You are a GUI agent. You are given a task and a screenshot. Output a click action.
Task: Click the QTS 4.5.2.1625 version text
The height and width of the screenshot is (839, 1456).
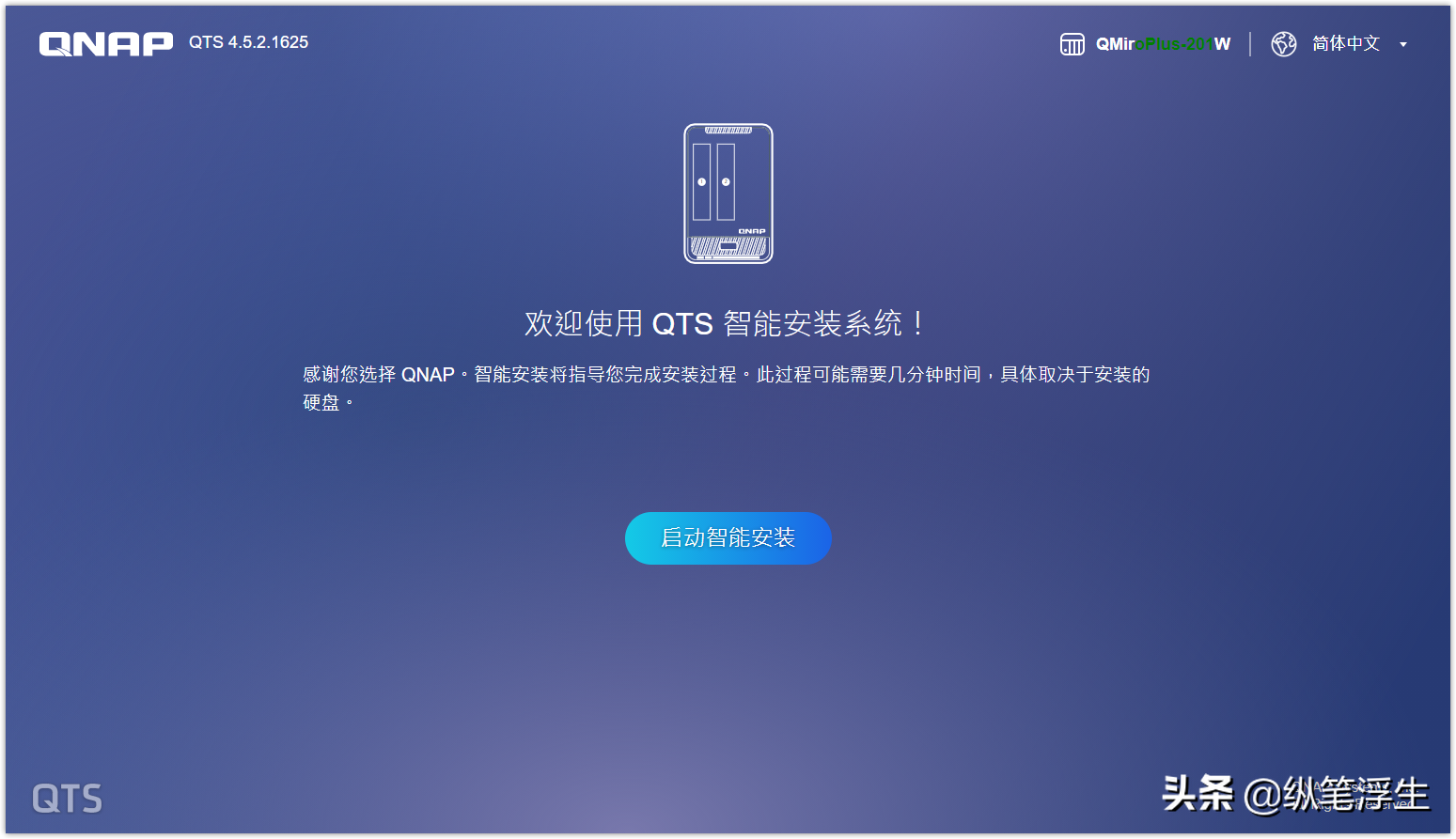point(248,42)
